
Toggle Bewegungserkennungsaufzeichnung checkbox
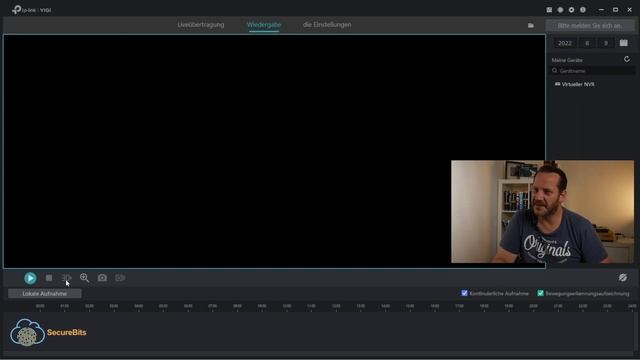540,293
